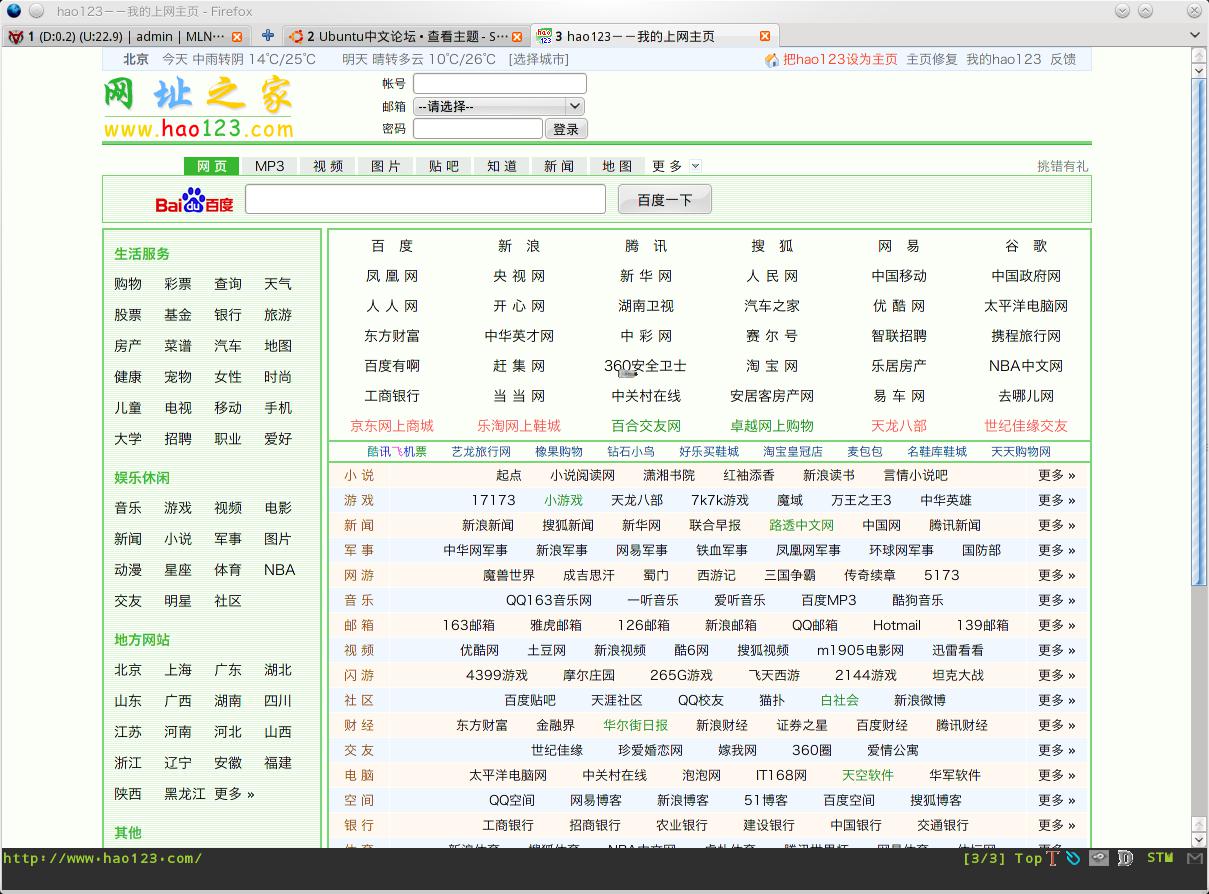1209x894 pixels.
Task: Click the 百度一下 search button
Action: point(665,199)
